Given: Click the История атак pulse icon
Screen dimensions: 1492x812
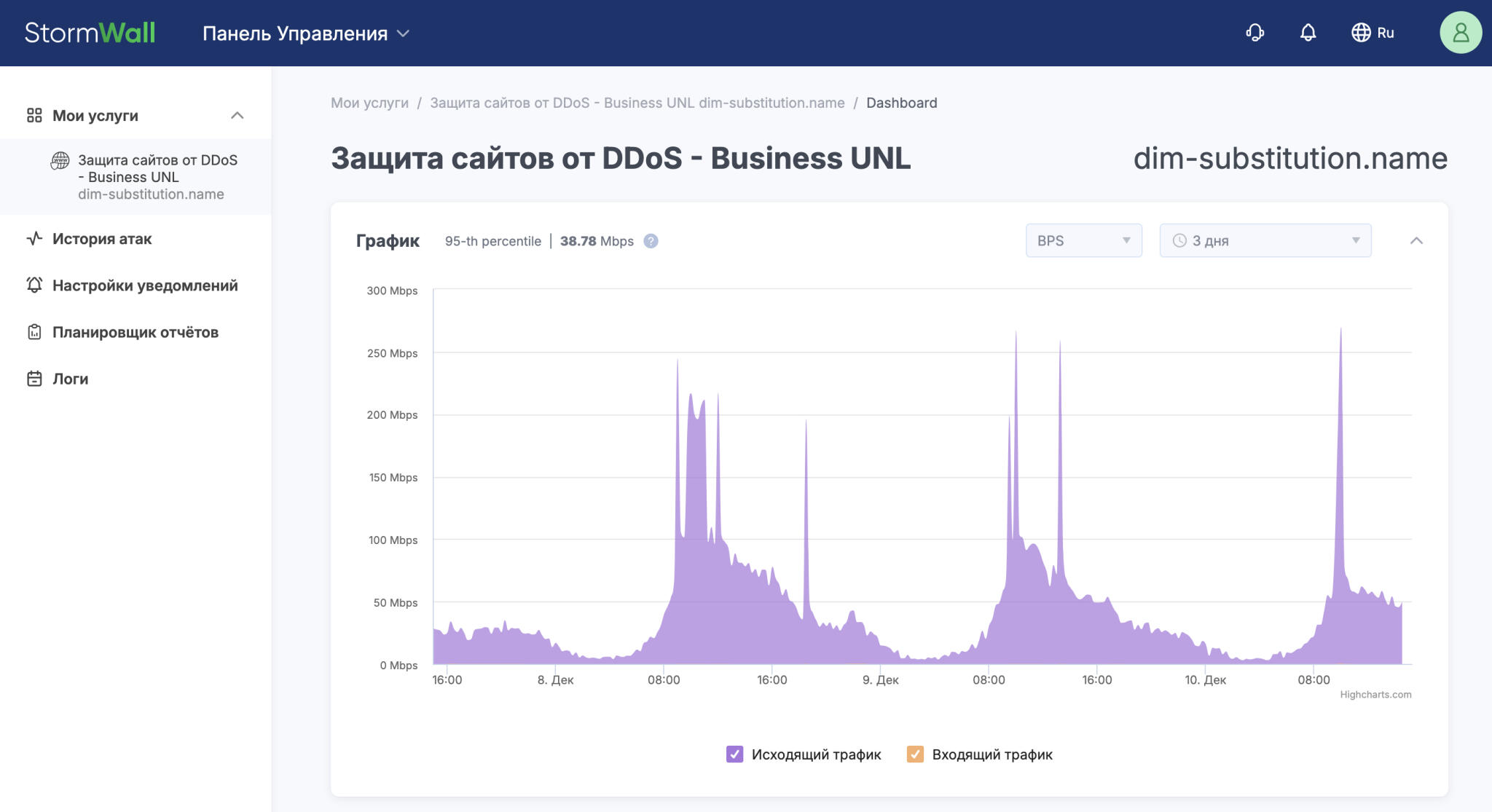Looking at the screenshot, I should (x=34, y=239).
